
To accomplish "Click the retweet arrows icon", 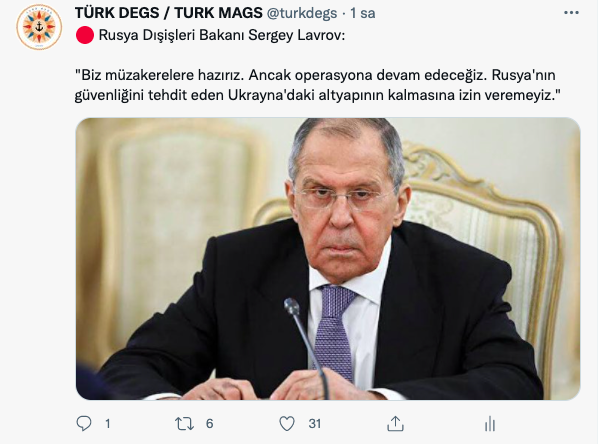I will pos(185,424).
